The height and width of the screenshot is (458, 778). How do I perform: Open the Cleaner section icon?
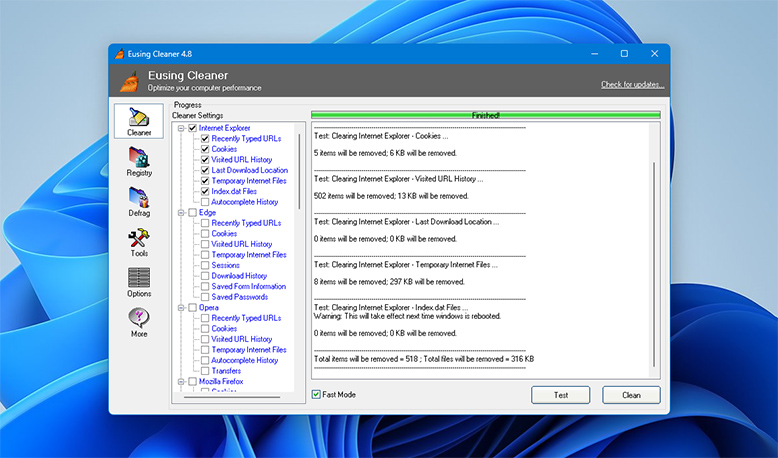coord(138,121)
